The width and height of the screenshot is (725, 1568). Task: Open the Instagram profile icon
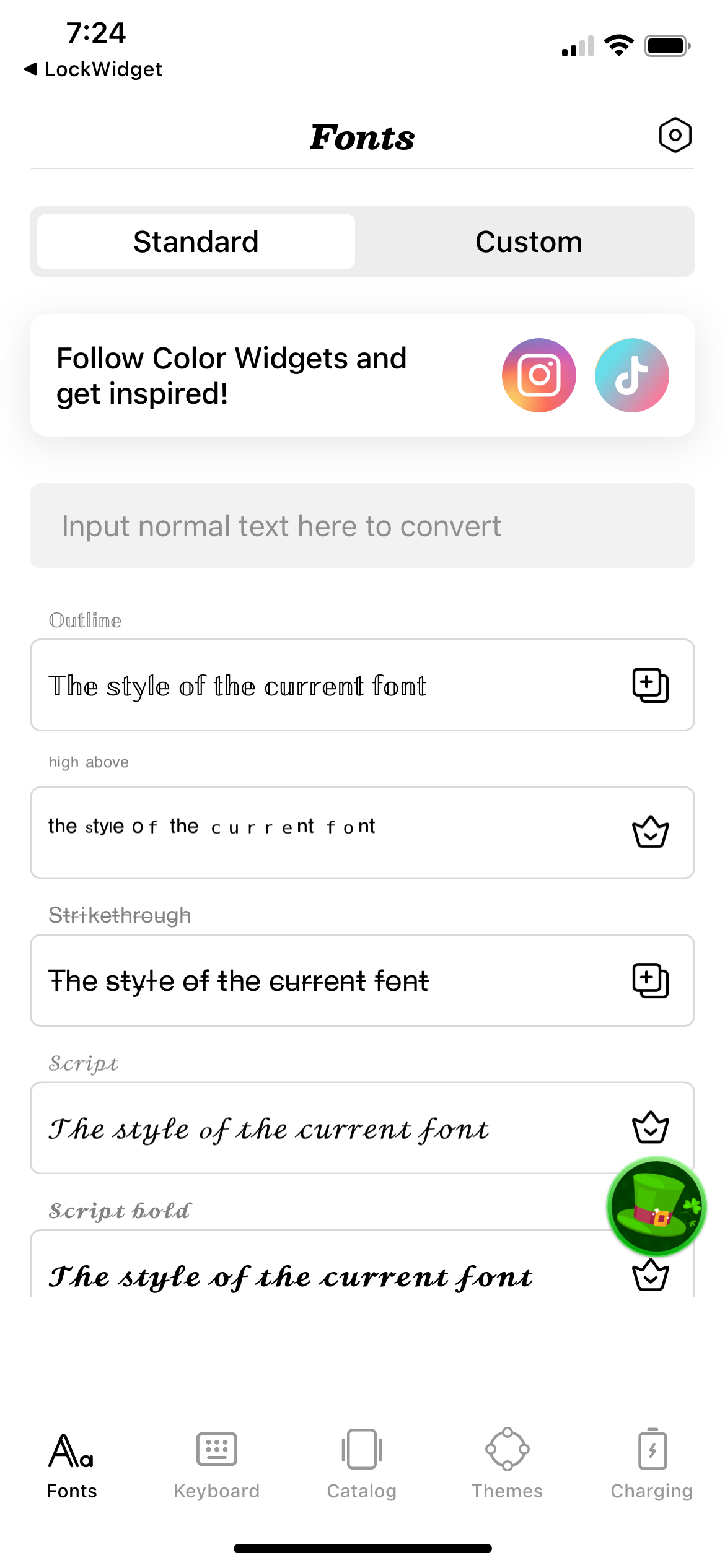click(539, 375)
